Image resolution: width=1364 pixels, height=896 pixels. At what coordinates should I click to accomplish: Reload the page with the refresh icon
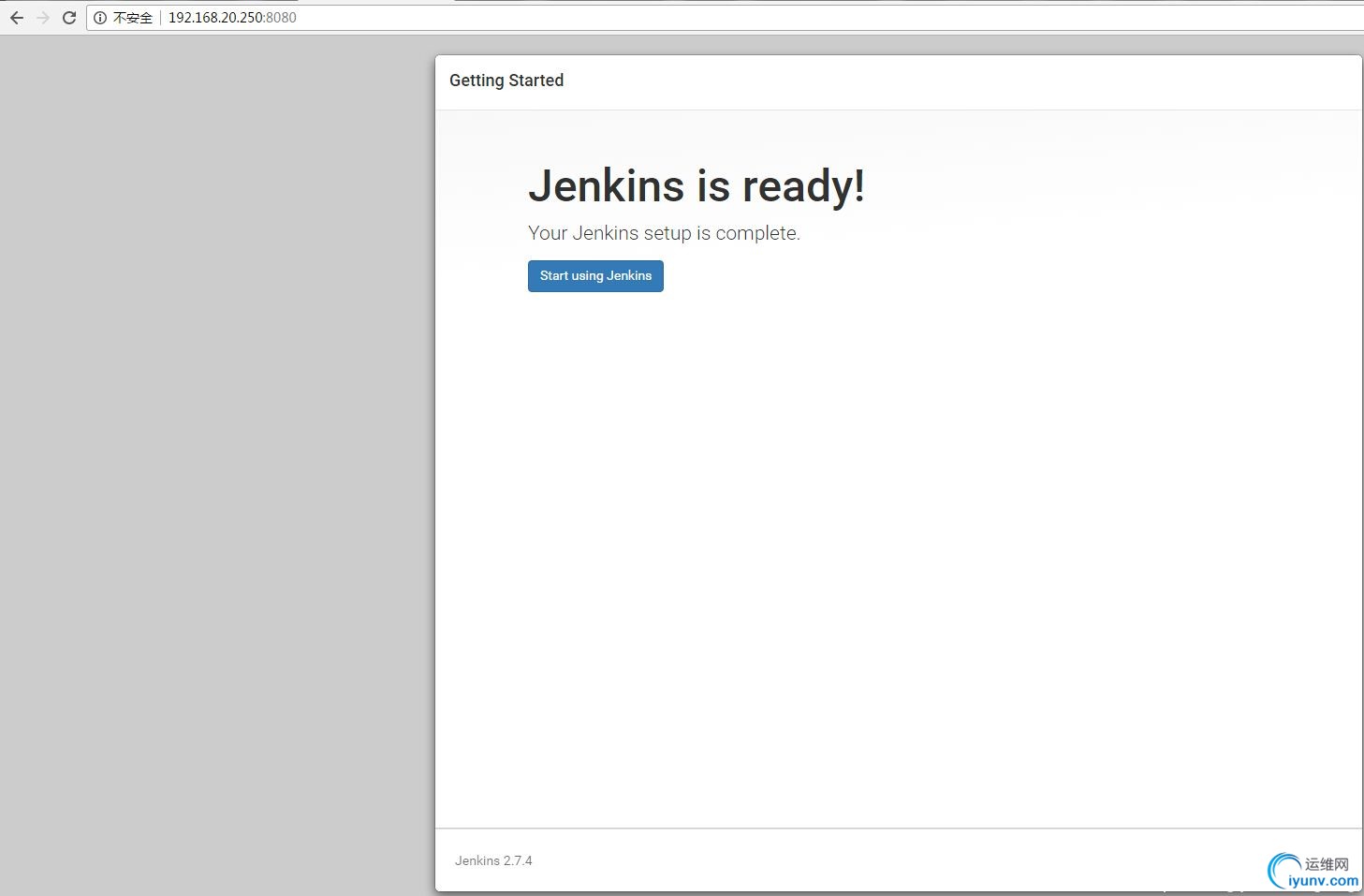click(x=69, y=18)
